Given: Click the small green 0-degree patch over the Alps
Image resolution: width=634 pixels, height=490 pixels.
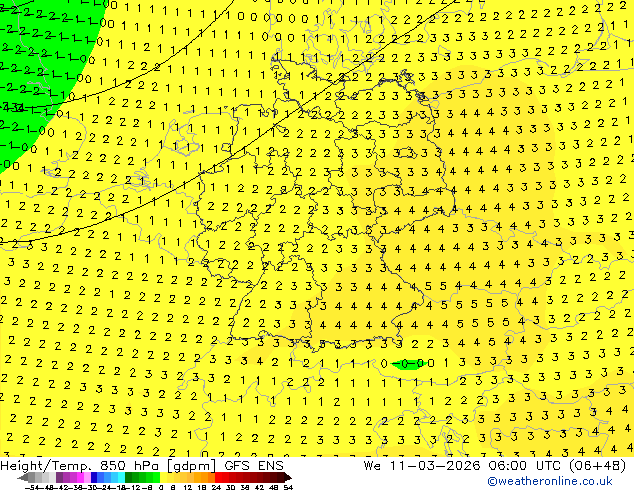Looking at the screenshot, I should [409, 364].
